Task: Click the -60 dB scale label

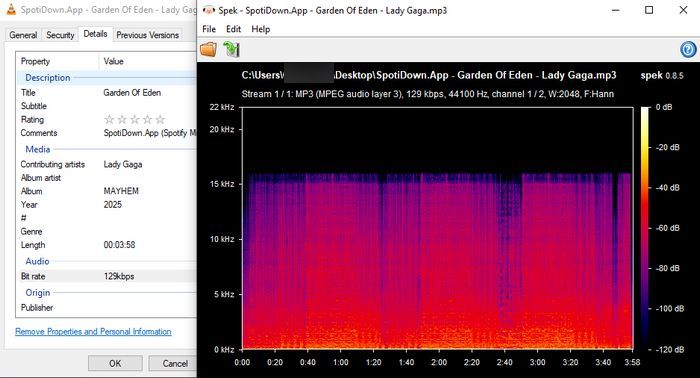Action: (x=667, y=228)
